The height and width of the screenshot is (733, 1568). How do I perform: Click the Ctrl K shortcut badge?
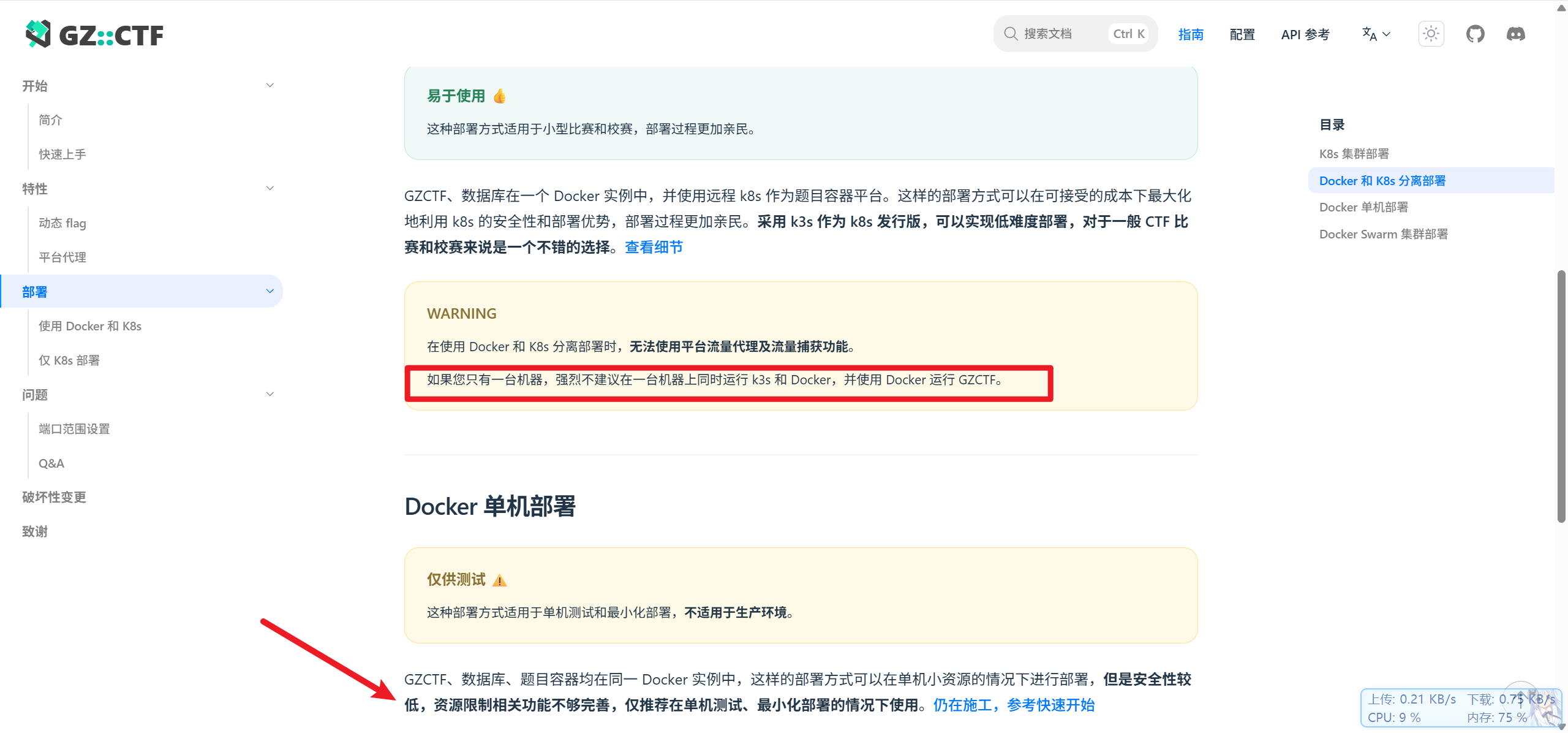tap(1128, 34)
